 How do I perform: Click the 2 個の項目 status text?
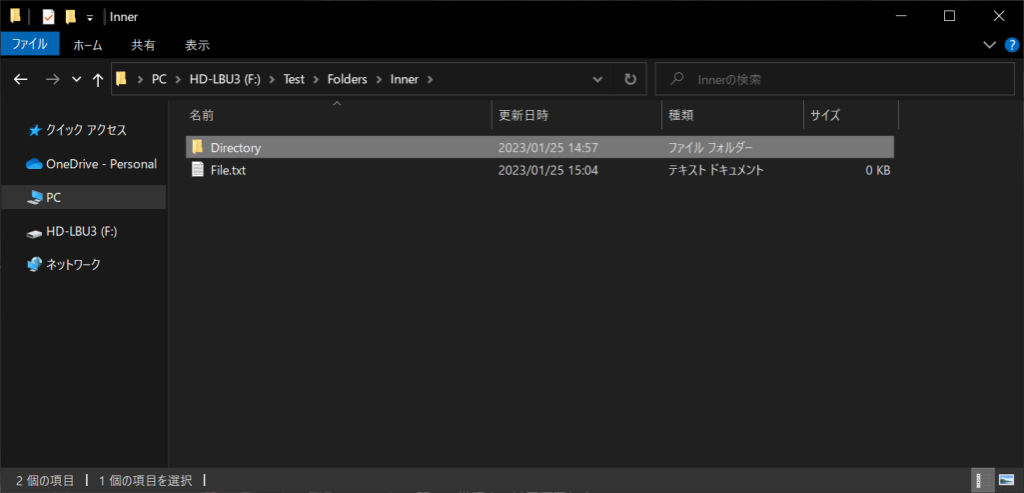[45, 481]
